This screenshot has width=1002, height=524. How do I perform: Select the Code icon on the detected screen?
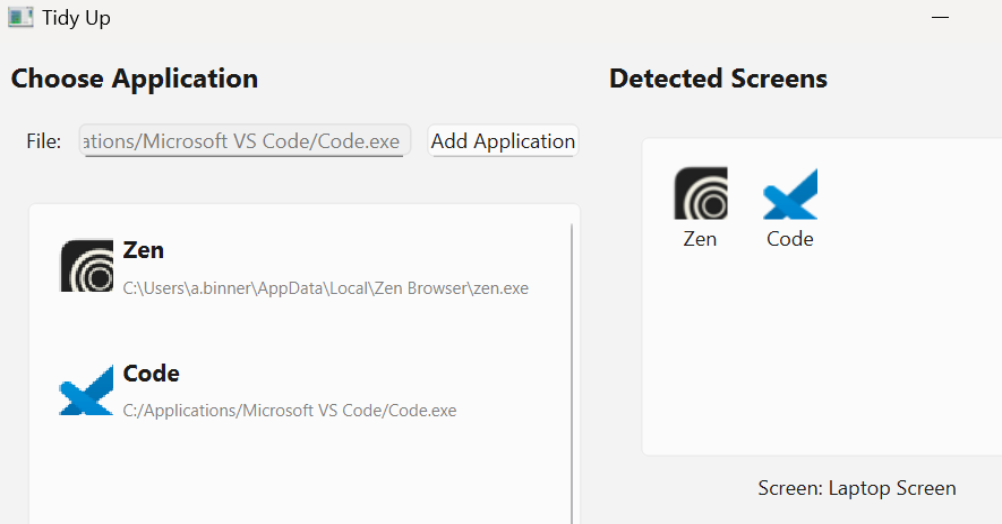click(x=790, y=194)
